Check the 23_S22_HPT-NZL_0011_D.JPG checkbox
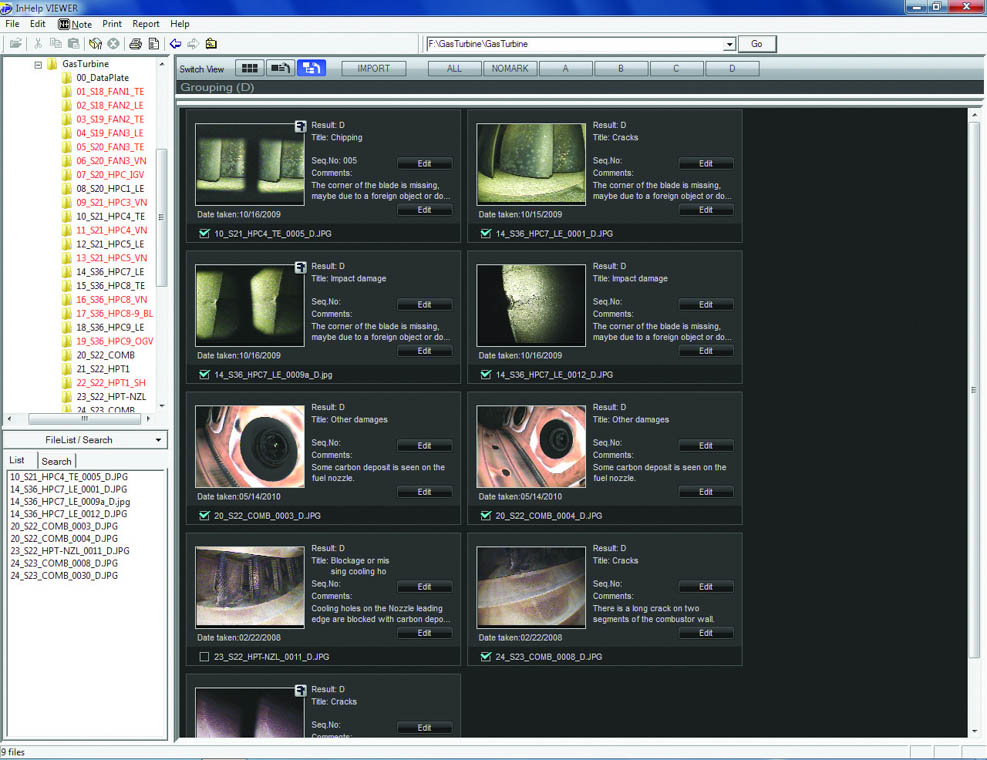The width and height of the screenshot is (987, 760). point(204,657)
